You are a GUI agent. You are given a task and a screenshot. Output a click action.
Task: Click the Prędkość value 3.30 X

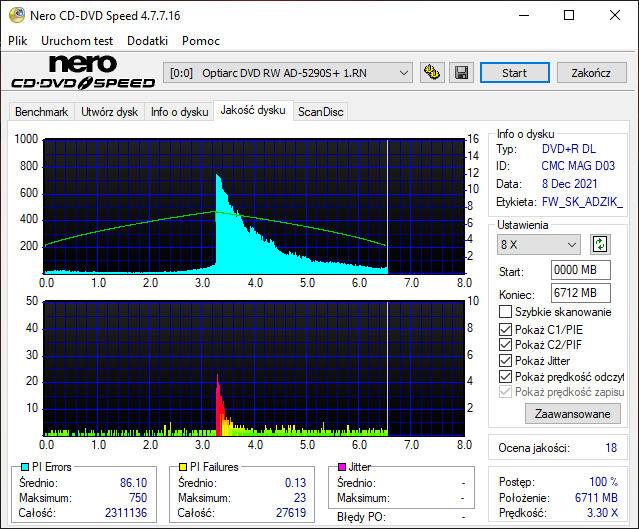click(x=602, y=513)
